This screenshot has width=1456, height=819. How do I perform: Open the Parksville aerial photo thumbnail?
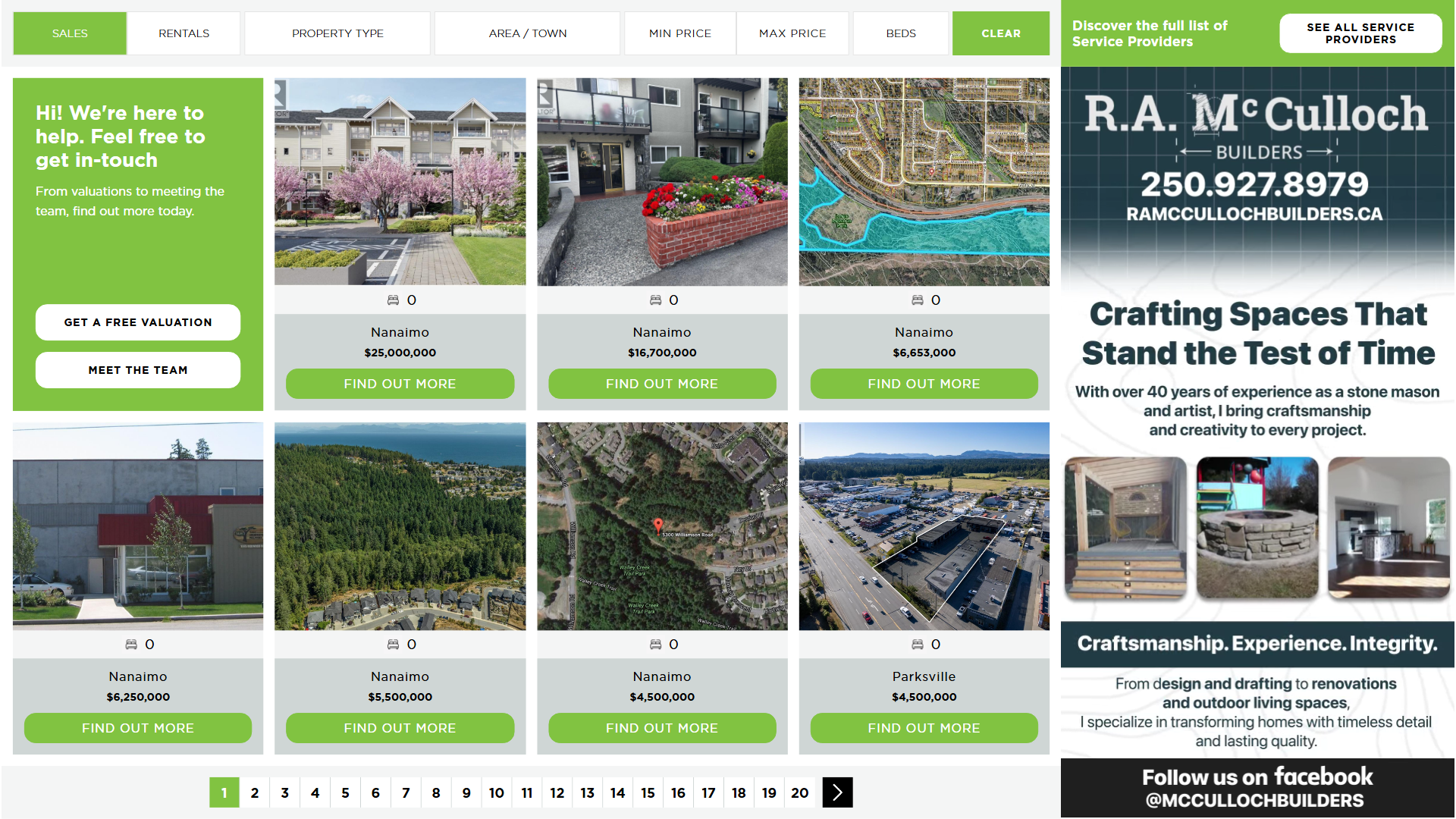coord(924,526)
